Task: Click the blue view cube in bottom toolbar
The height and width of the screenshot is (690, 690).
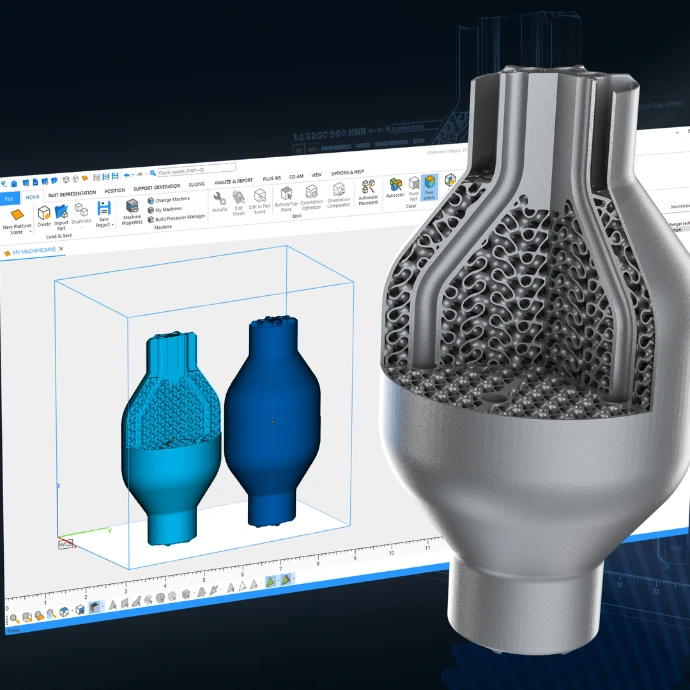Action: pos(63,612)
